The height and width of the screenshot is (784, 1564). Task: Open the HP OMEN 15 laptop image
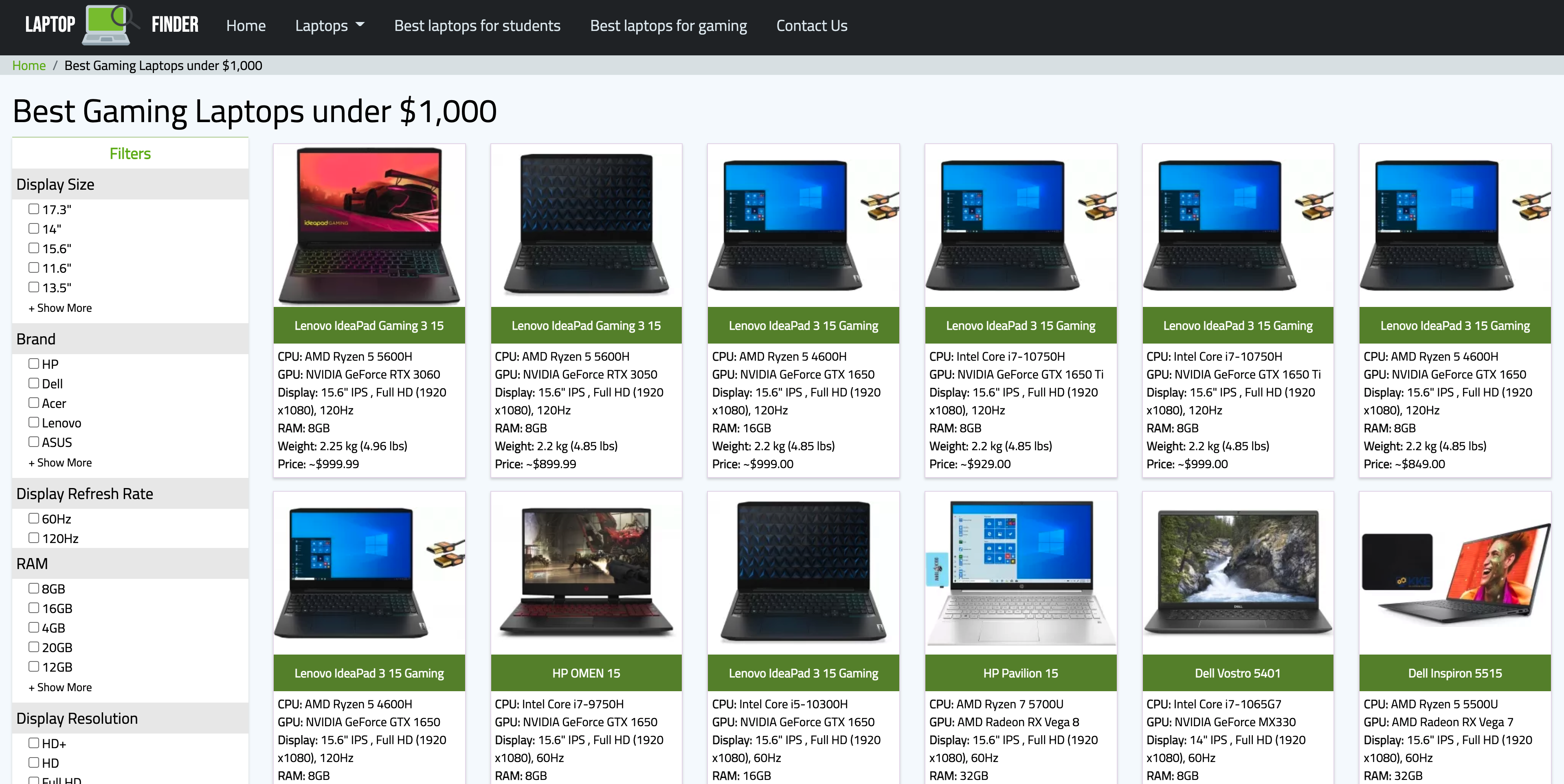(x=586, y=573)
